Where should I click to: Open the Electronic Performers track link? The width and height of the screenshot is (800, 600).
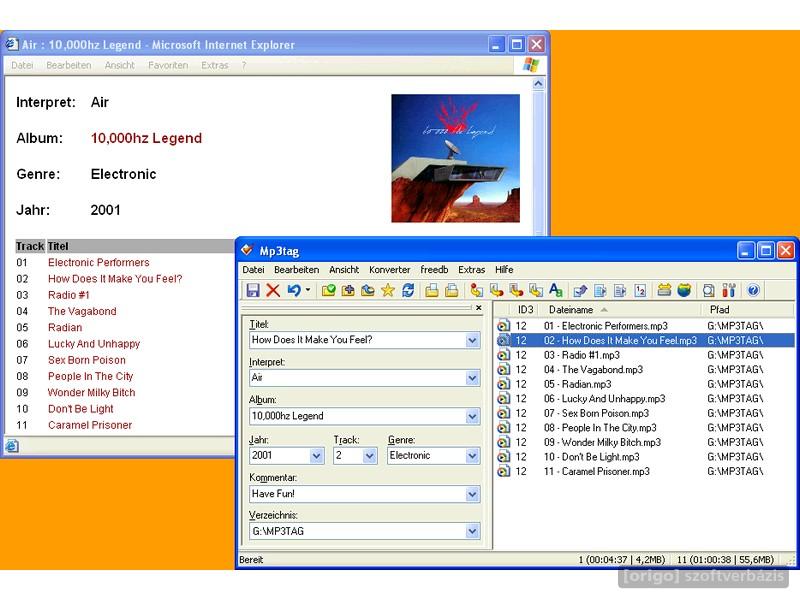tap(99, 262)
